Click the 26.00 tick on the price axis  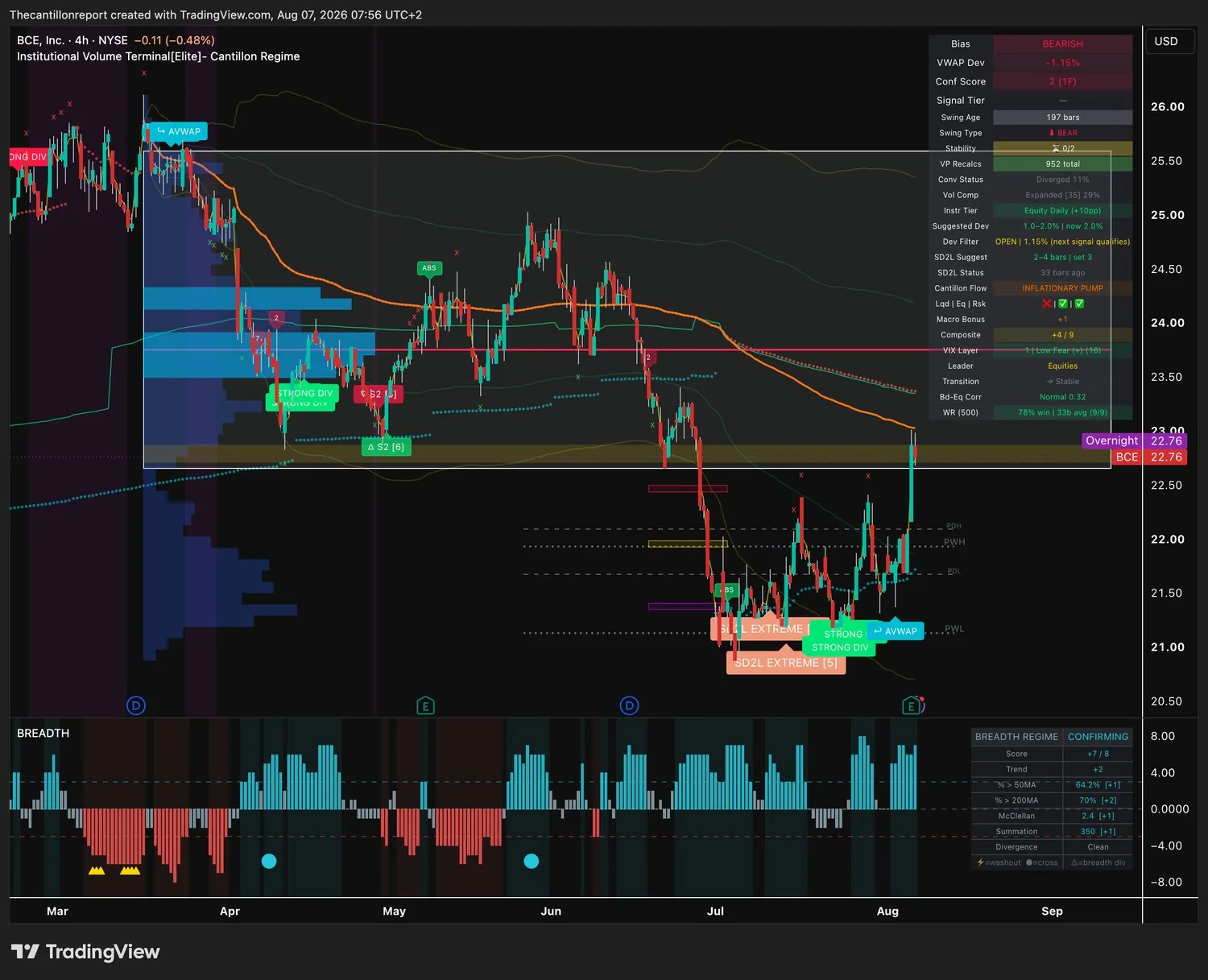pos(1168,107)
